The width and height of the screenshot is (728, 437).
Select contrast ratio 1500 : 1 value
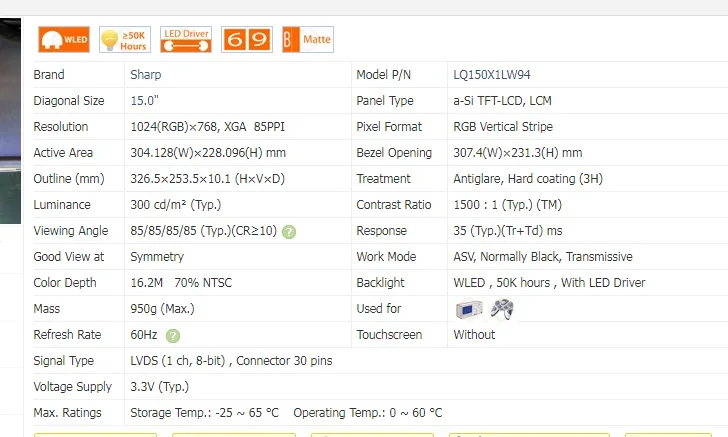coord(507,205)
